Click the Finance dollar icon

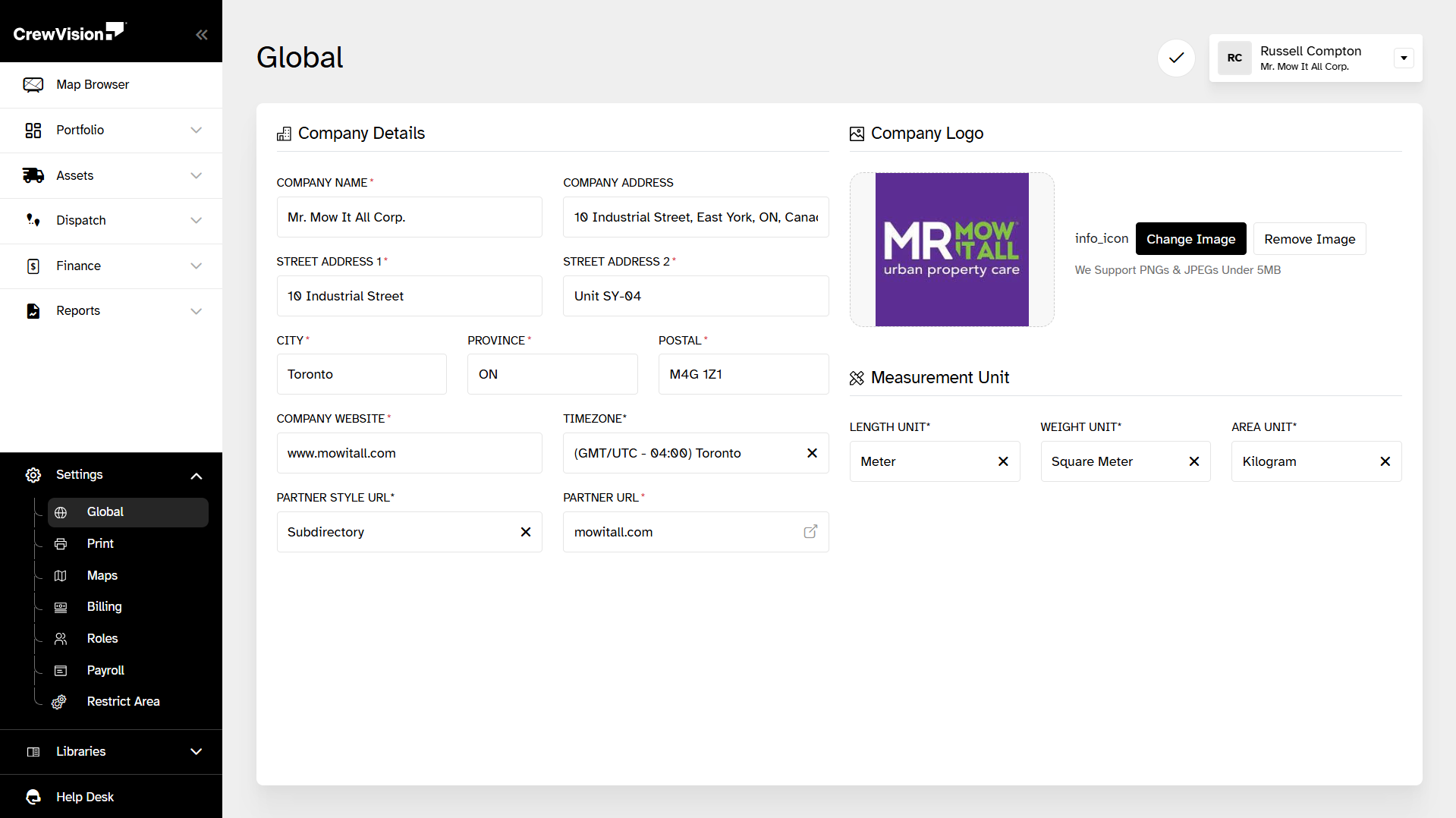point(33,266)
